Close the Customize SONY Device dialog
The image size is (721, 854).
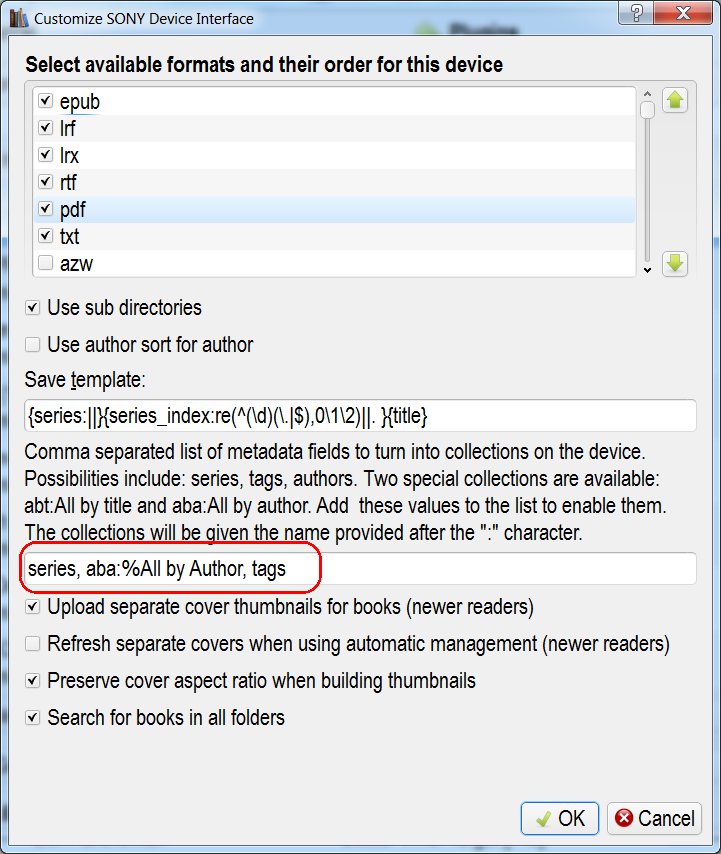point(683,12)
